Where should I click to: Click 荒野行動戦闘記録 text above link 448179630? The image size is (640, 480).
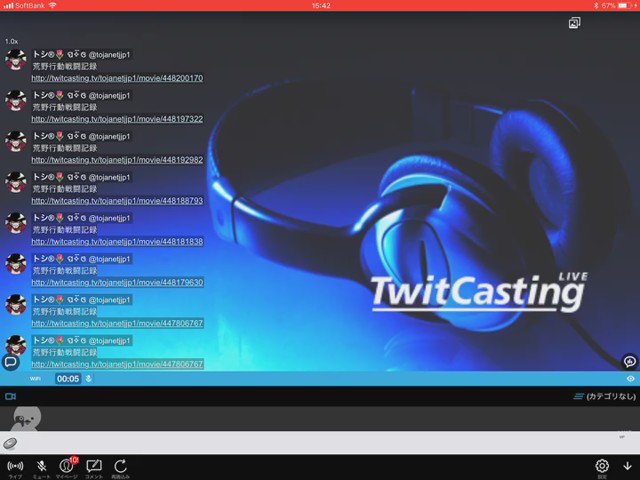point(64,271)
